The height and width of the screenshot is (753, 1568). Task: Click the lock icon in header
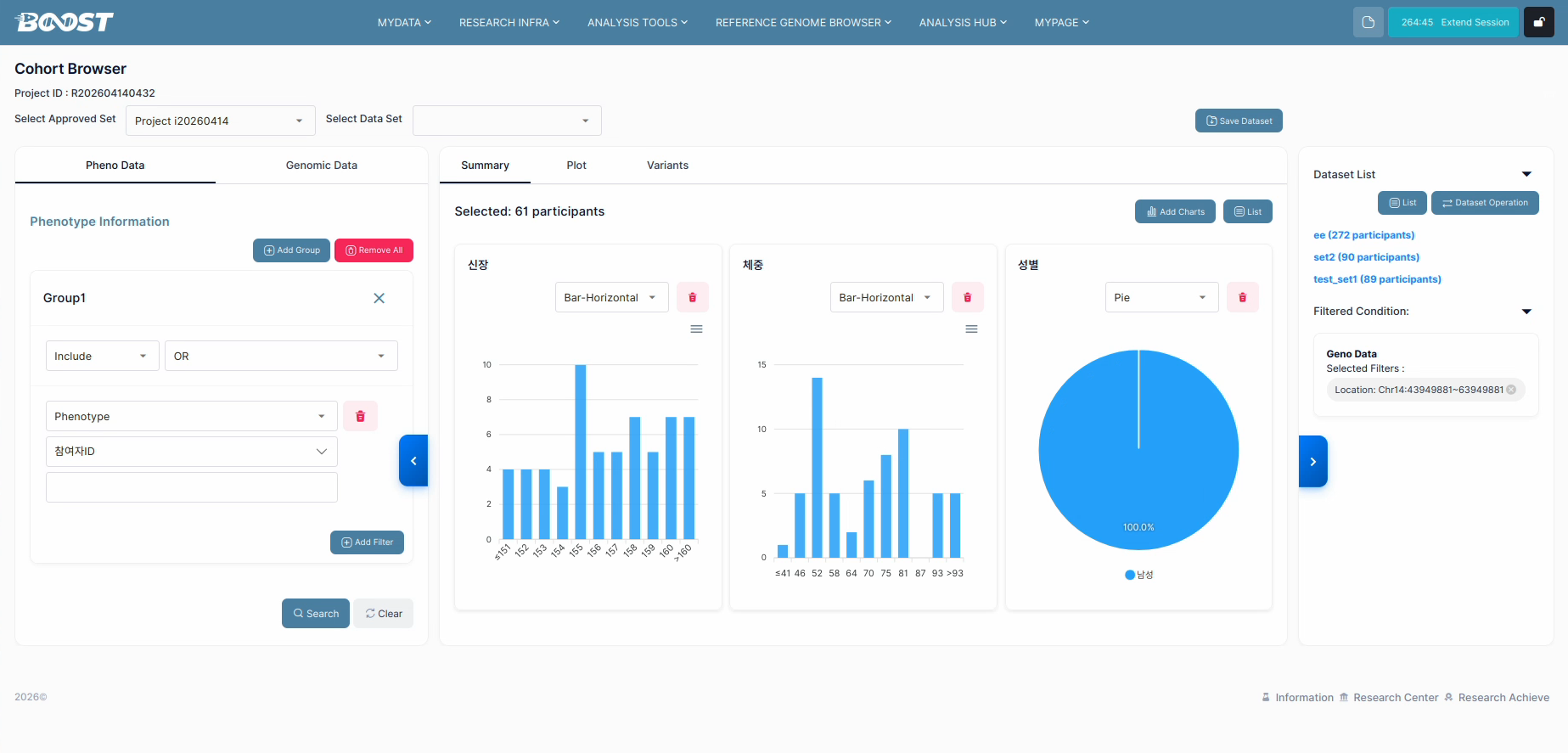pos(1538,22)
